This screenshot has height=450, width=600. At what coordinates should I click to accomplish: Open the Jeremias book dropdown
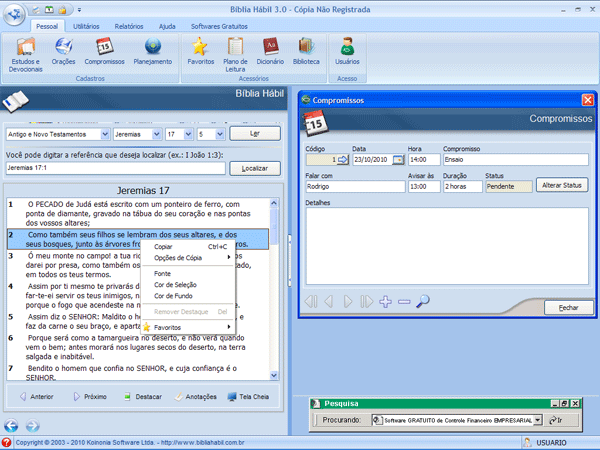(x=155, y=133)
